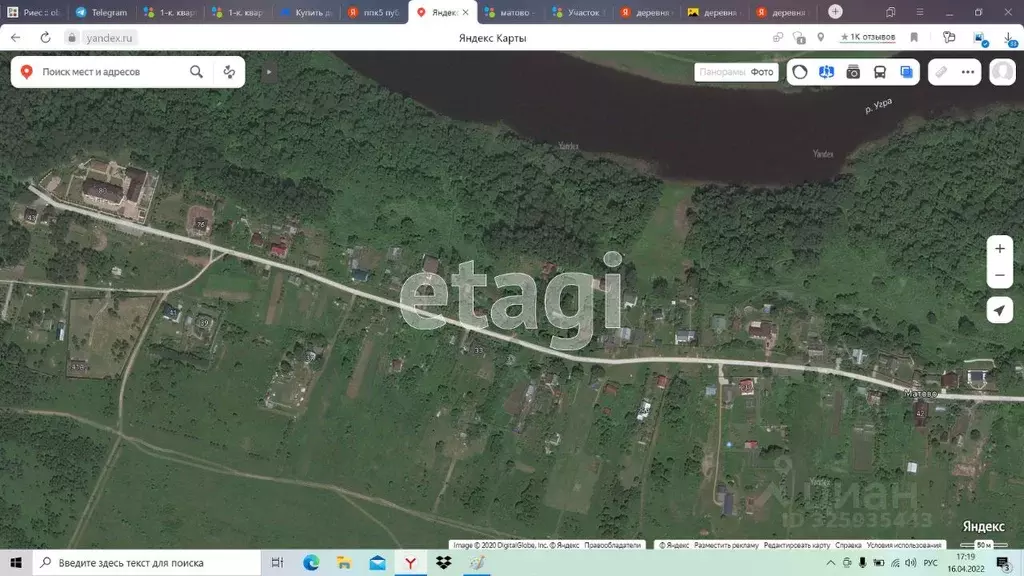Switch to the Участок browser tab
The width and height of the screenshot is (1024, 576).
578,12
